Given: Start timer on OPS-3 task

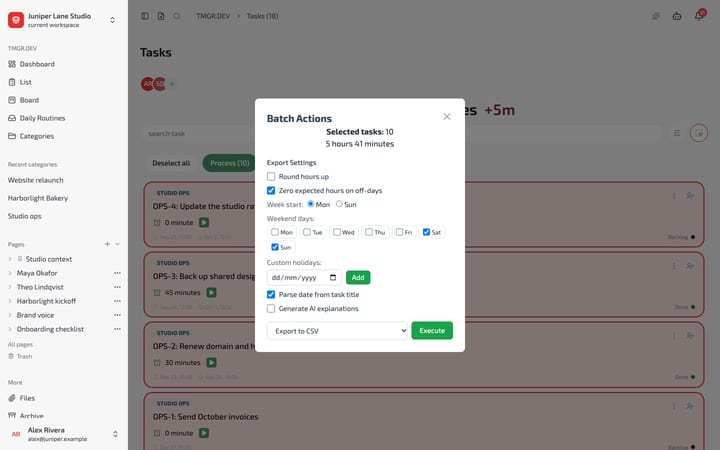Looking at the screenshot, I should pyautogui.click(x=211, y=292).
